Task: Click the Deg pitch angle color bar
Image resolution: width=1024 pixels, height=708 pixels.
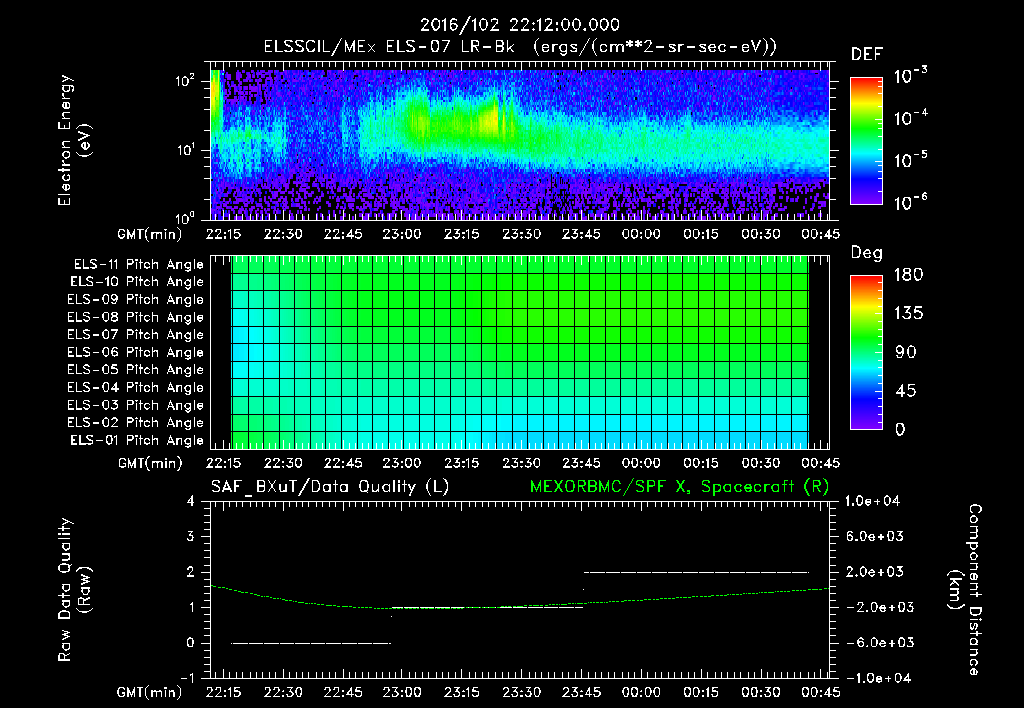Action: pos(866,353)
